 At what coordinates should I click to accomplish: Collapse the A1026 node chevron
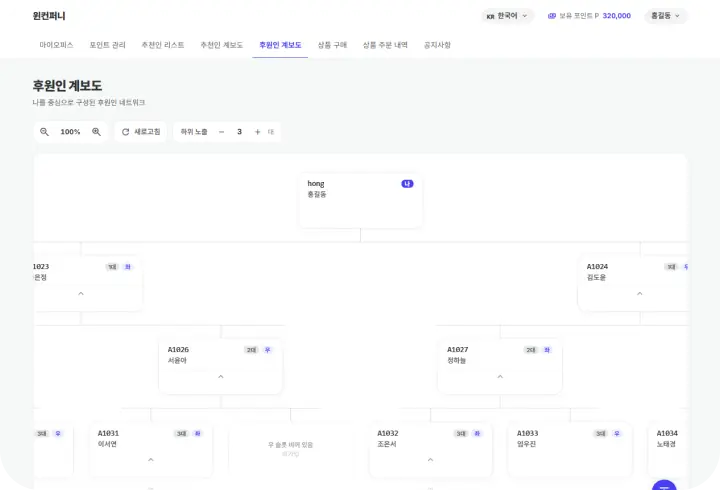[221, 377]
